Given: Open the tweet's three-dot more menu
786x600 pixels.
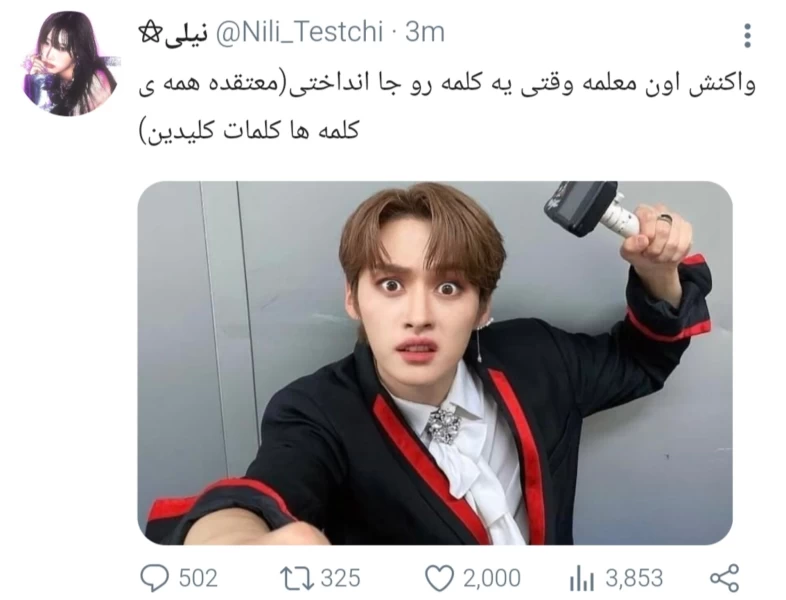Looking at the screenshot, I should 747,36.
